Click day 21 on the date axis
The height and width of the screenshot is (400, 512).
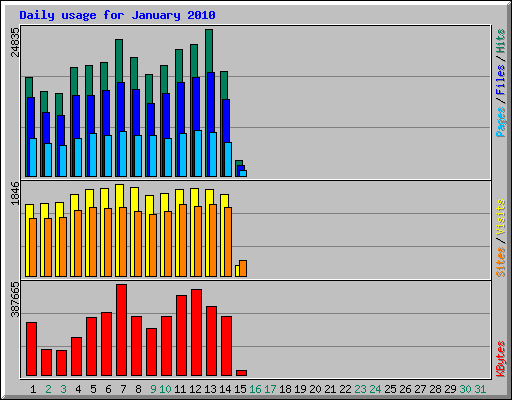[x=330, y=389]
